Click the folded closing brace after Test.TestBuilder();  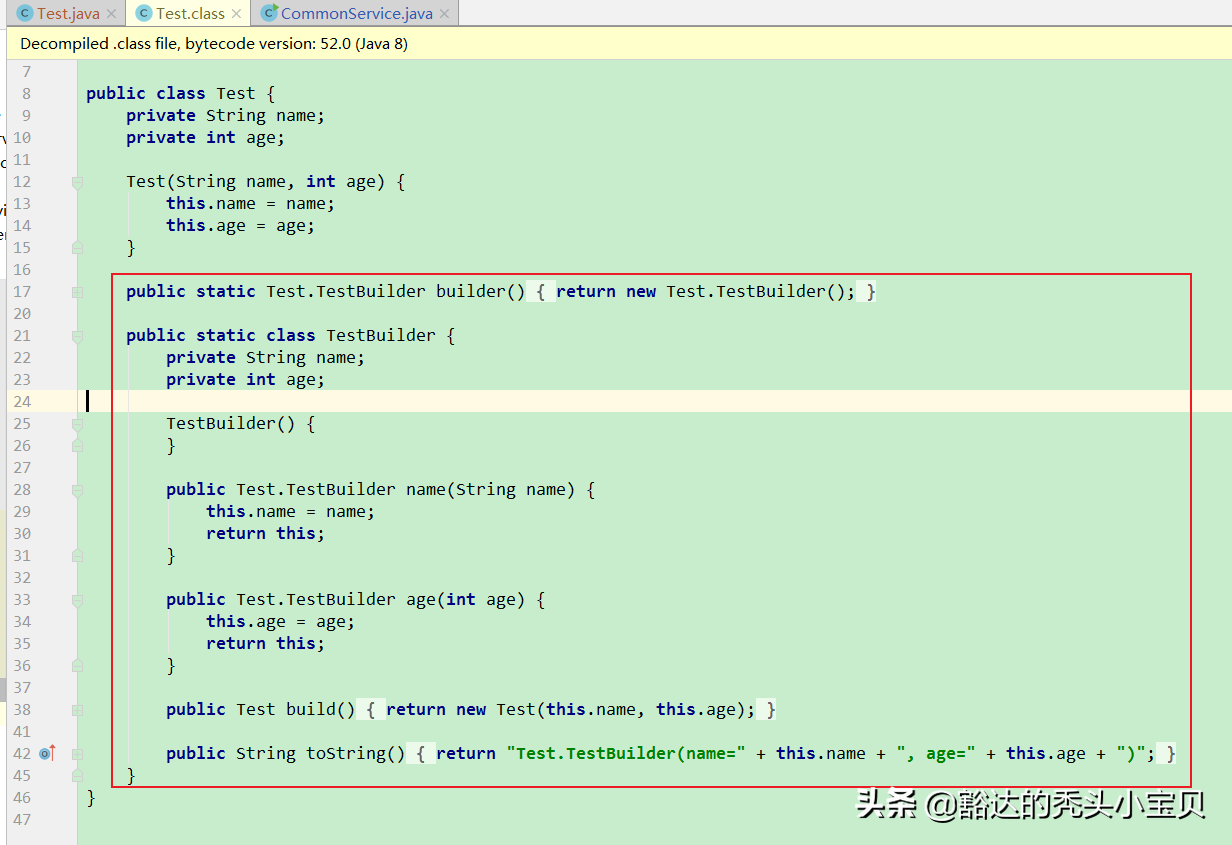coord(867,292)
